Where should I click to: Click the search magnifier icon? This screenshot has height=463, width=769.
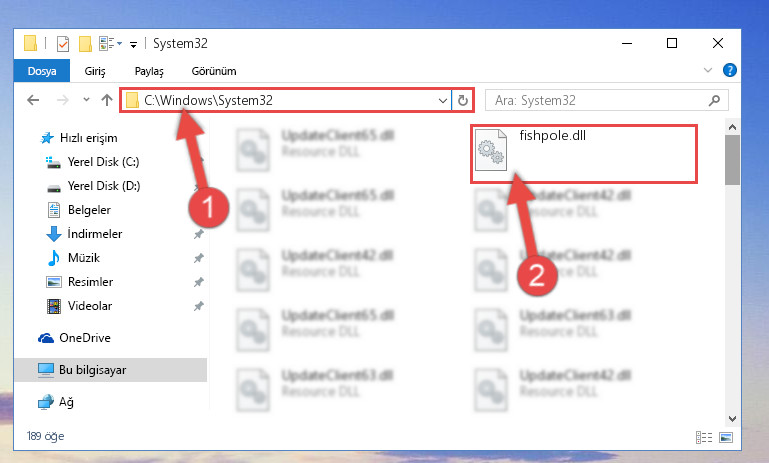[714, 101]
